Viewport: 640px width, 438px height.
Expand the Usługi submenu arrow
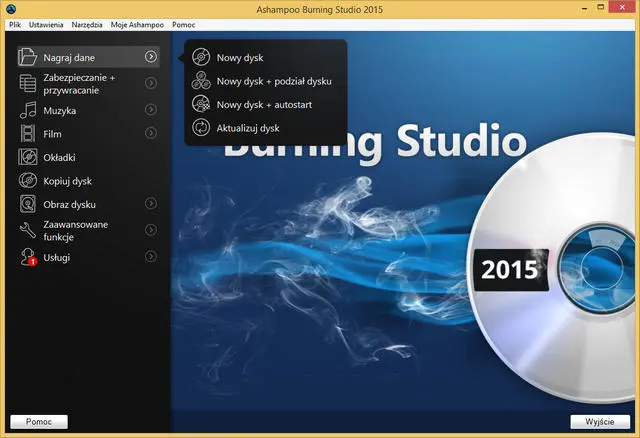click(x=151, y=256)
